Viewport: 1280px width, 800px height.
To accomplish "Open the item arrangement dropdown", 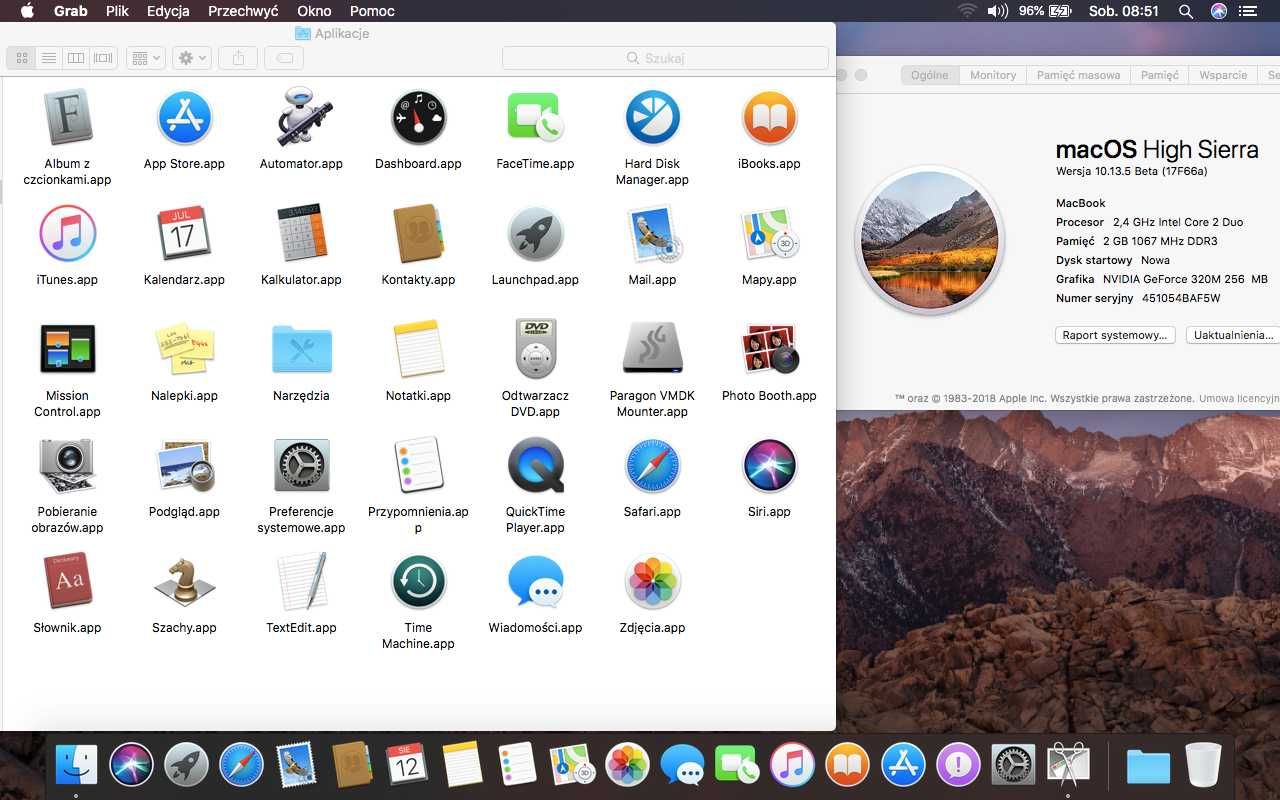I will pos(145,58).
